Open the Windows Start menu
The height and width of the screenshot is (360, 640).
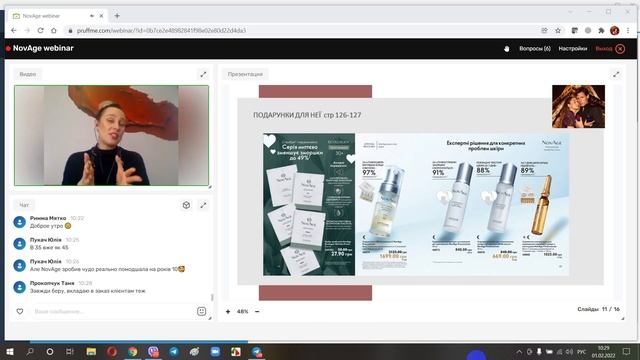click(x=10, y=351)
